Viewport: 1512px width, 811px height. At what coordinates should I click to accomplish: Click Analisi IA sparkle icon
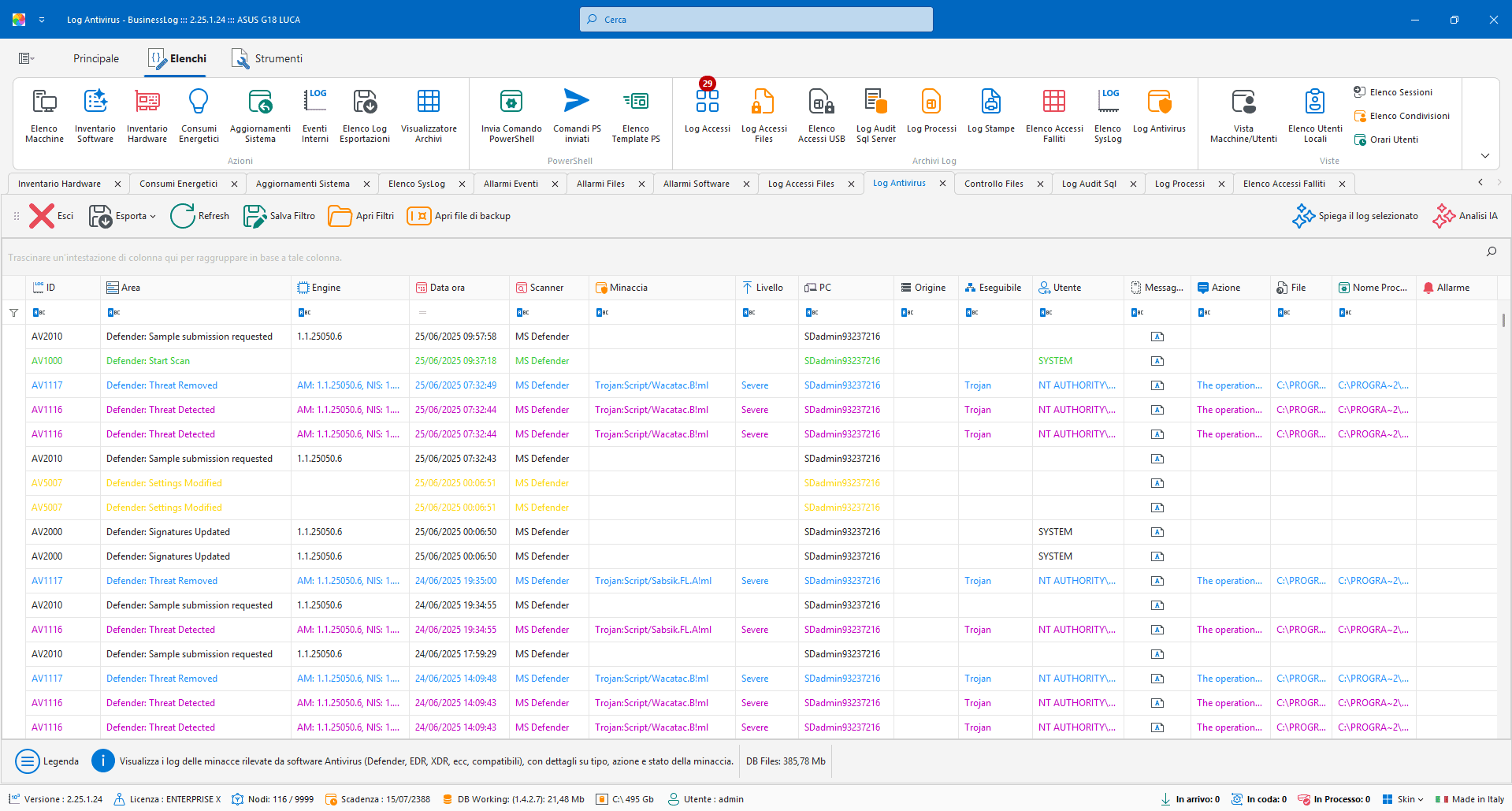pyautogui.click(x=1443, y=216)
